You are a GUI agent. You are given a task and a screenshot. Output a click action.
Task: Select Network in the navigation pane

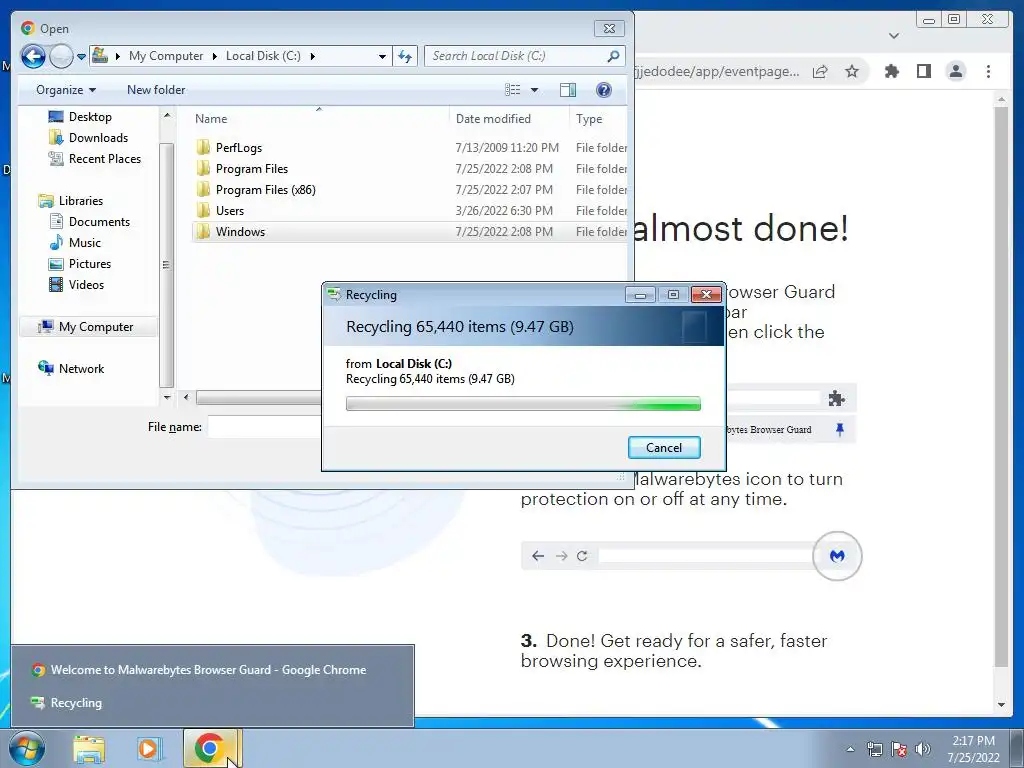click(x=81, y=368)
